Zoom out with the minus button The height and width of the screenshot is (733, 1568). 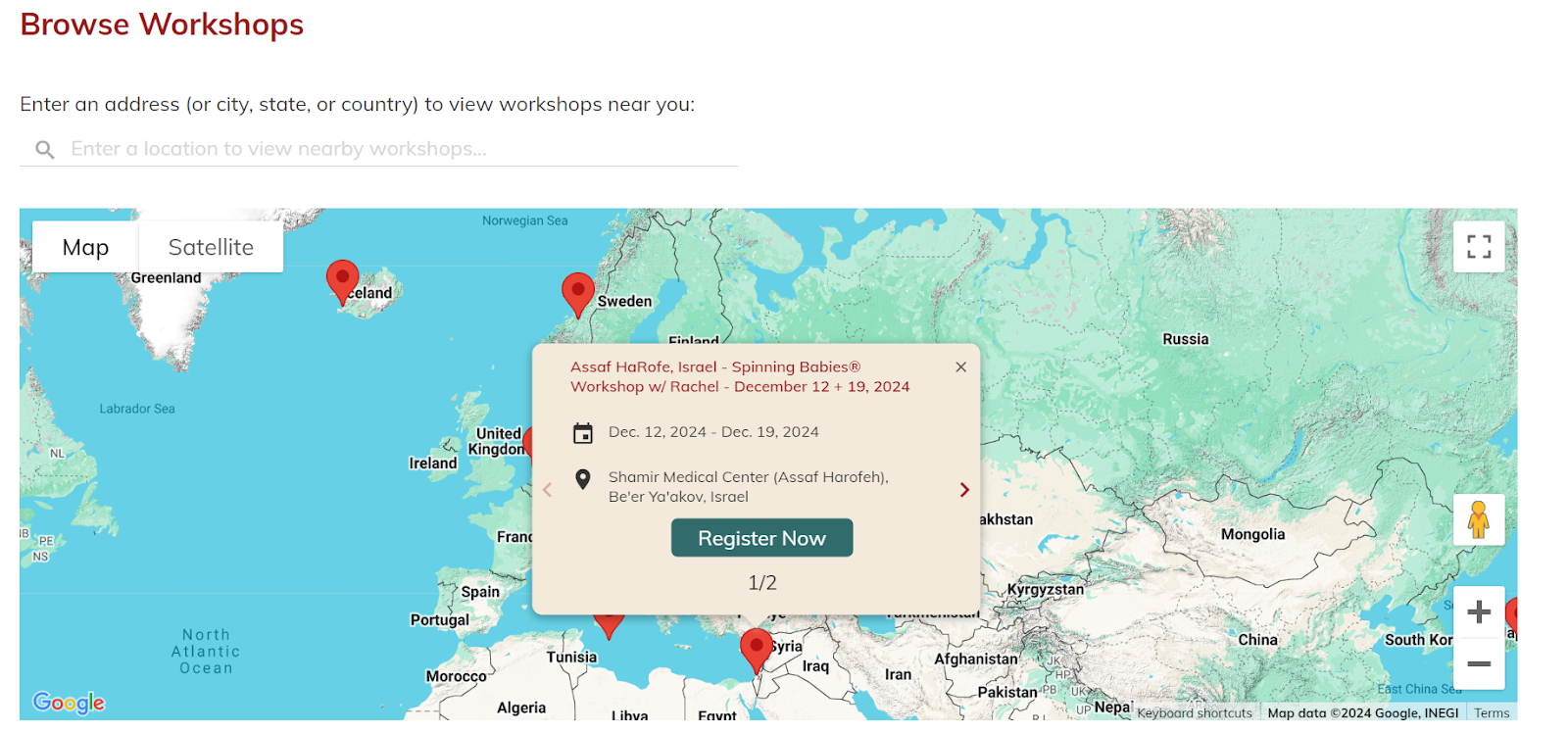[x=1479, y=663]
